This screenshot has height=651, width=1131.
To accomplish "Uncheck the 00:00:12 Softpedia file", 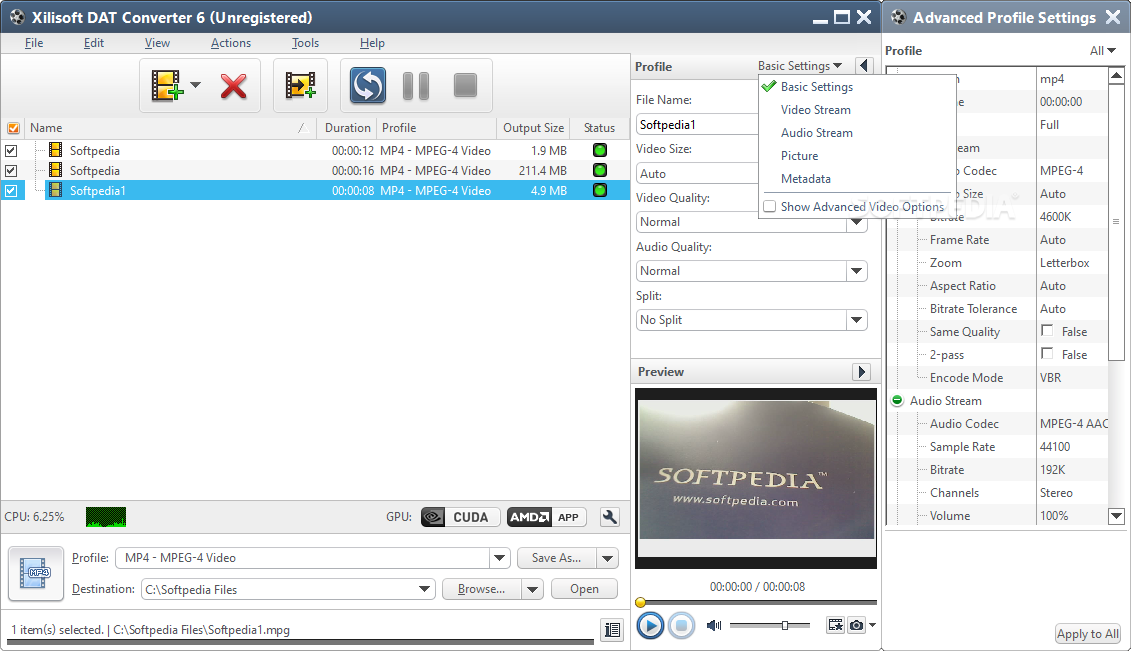I will pyautogui.click(x=11, y=151).
